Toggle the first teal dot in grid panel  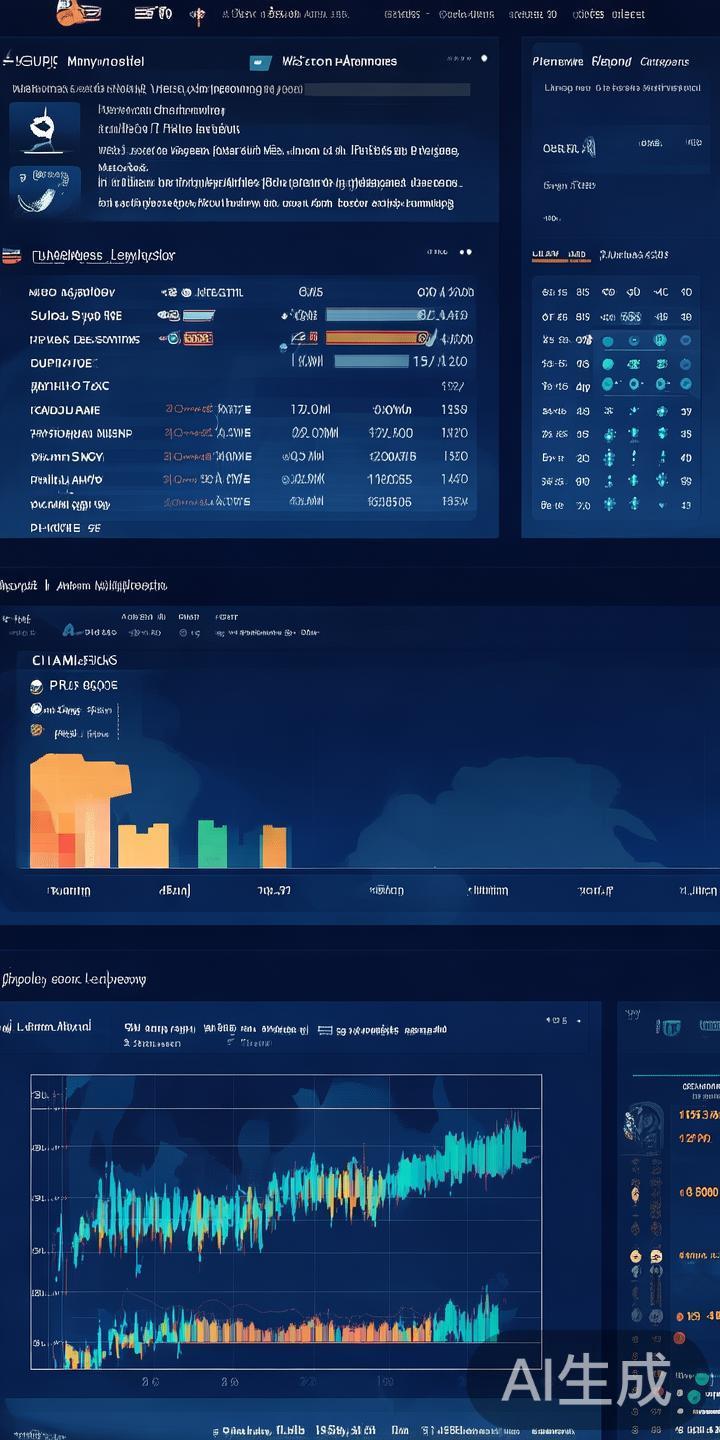coord(608,341)
